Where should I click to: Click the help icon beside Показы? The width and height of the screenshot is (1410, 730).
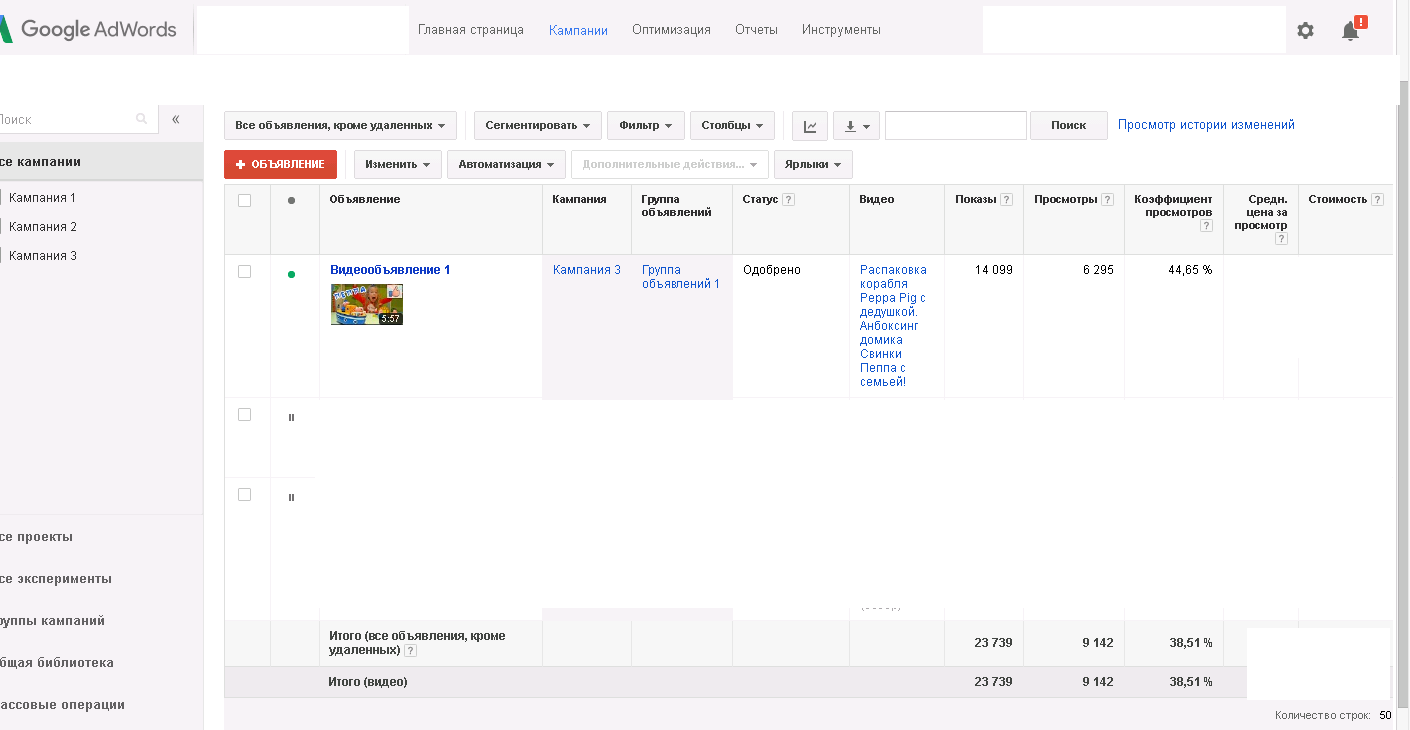(1006, 200)
